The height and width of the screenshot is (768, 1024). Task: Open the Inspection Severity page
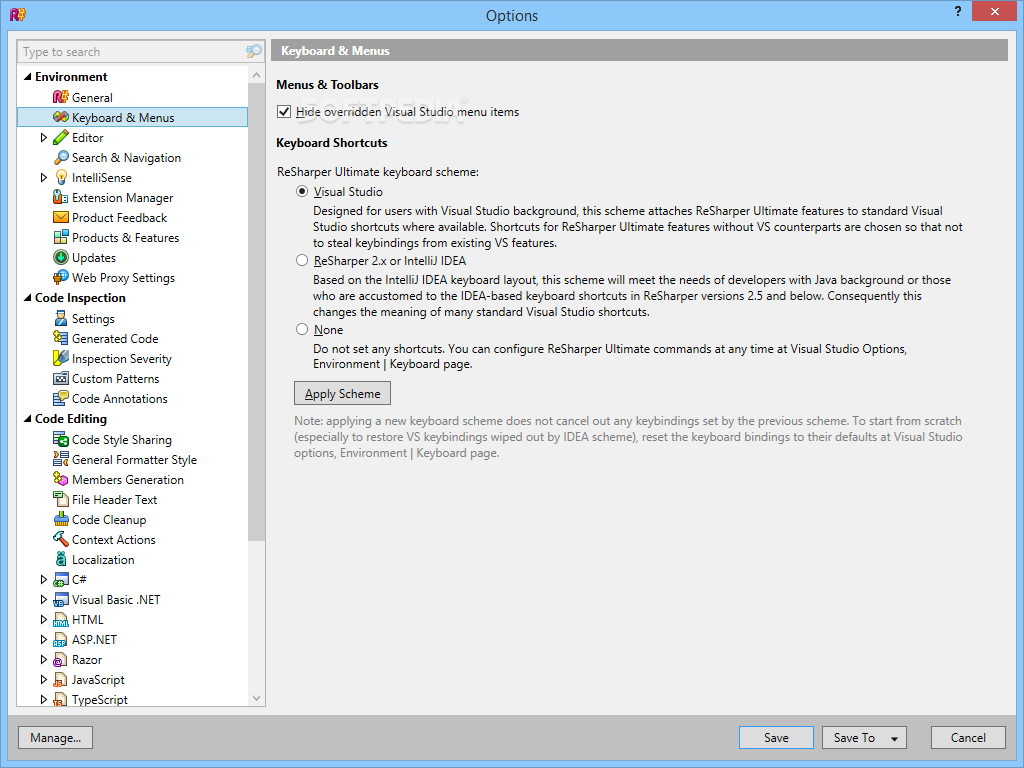[121, 359]
